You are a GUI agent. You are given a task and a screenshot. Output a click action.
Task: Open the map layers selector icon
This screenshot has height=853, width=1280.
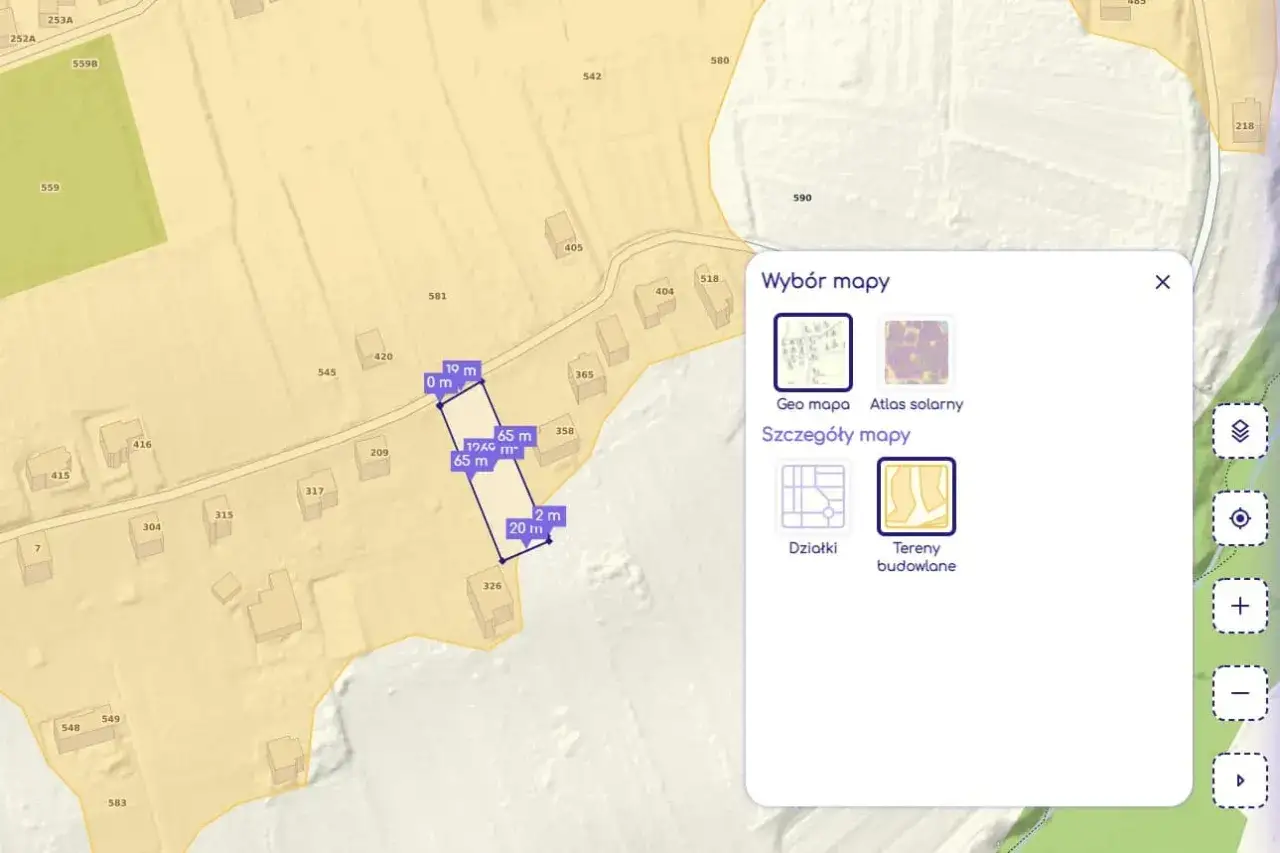click(1239, 431)
